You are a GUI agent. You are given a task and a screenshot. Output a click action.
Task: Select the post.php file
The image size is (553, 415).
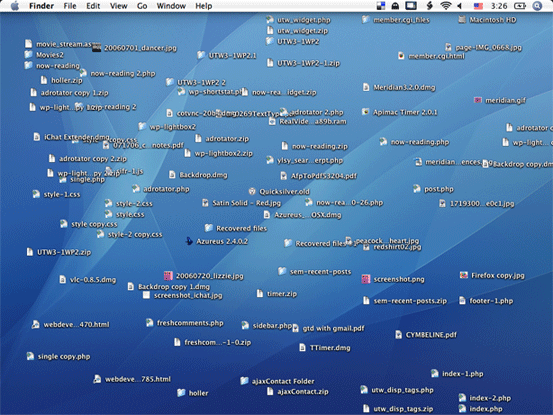coord(433,189)
